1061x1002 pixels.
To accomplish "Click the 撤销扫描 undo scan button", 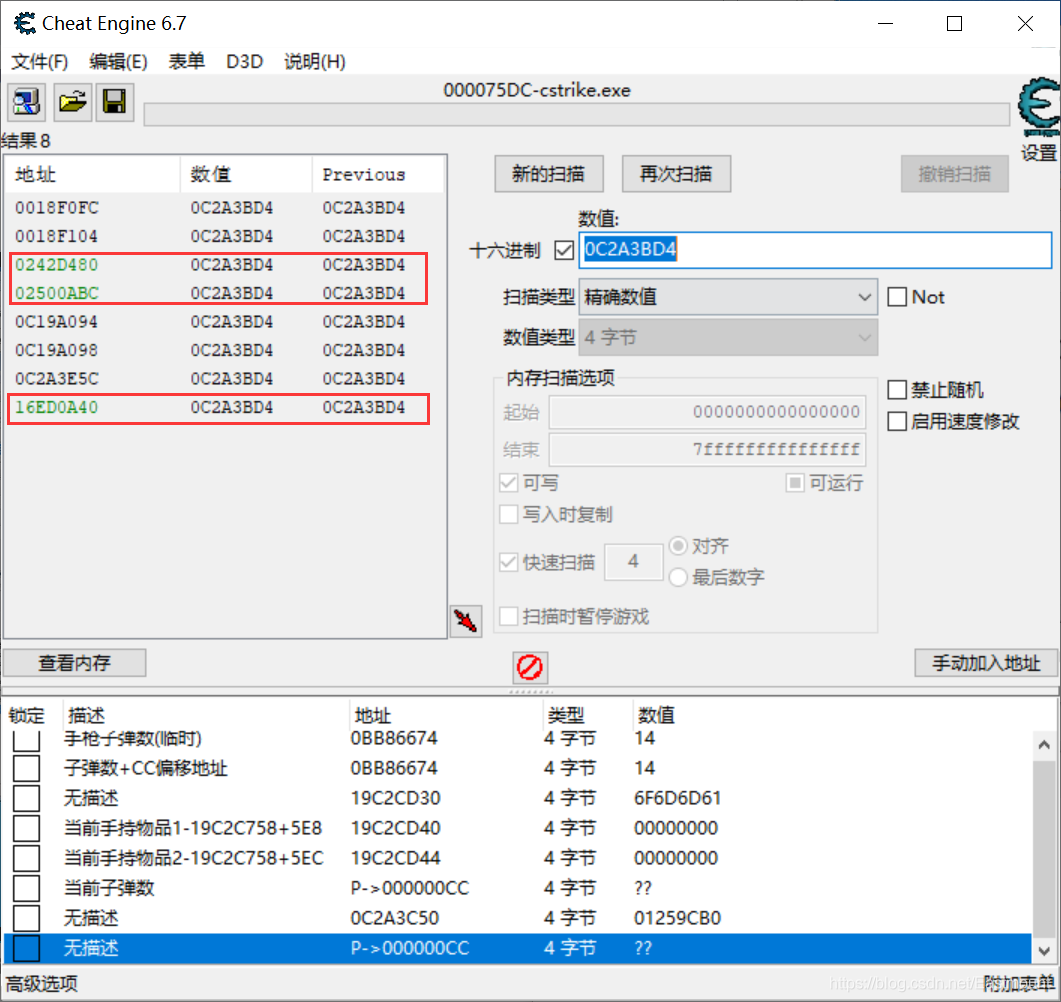I will click(x=955, y=174).
